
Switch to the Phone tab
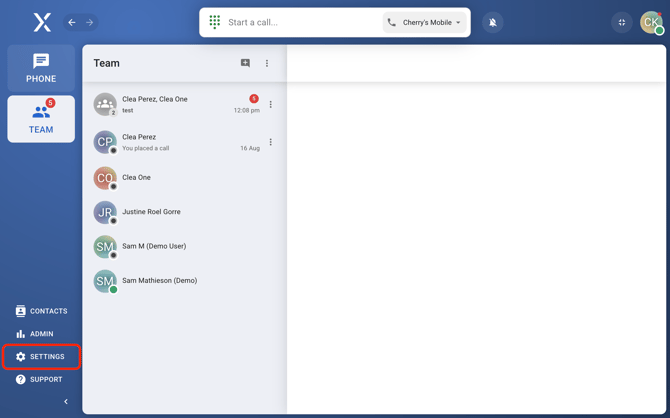coord(41,68)
